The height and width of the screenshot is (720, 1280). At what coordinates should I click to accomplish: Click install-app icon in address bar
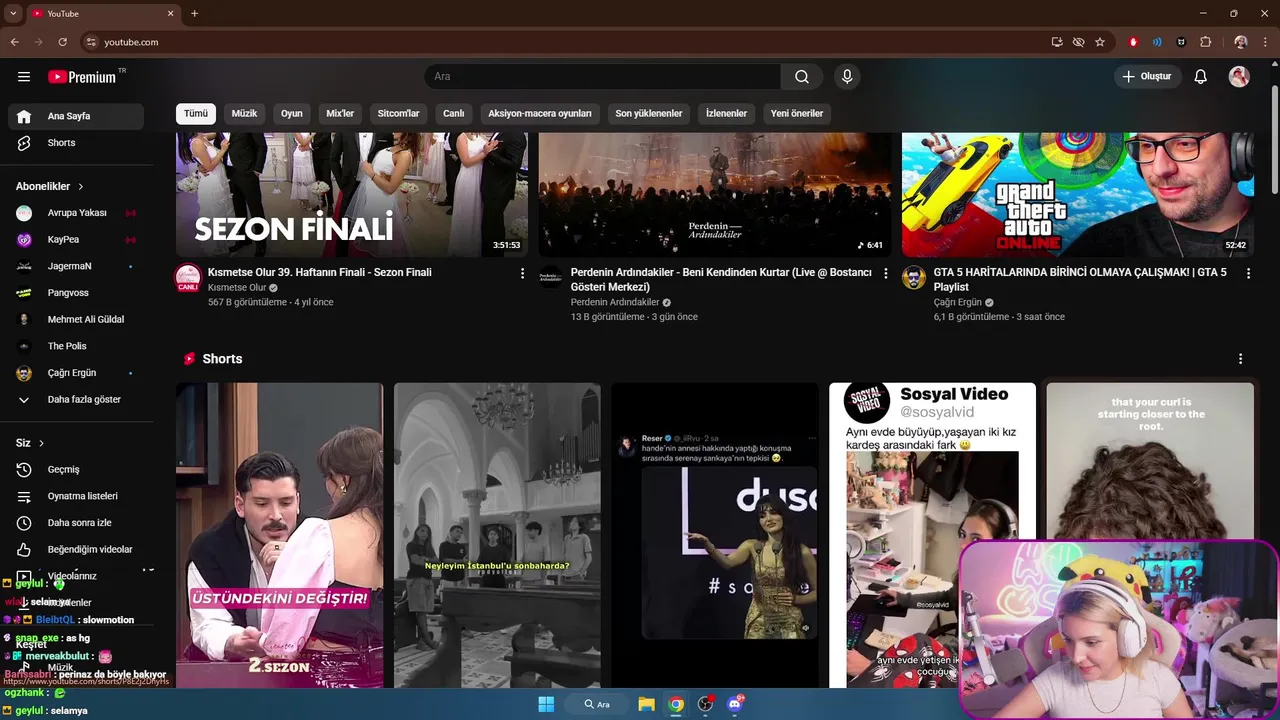[x=1057, y=42]
